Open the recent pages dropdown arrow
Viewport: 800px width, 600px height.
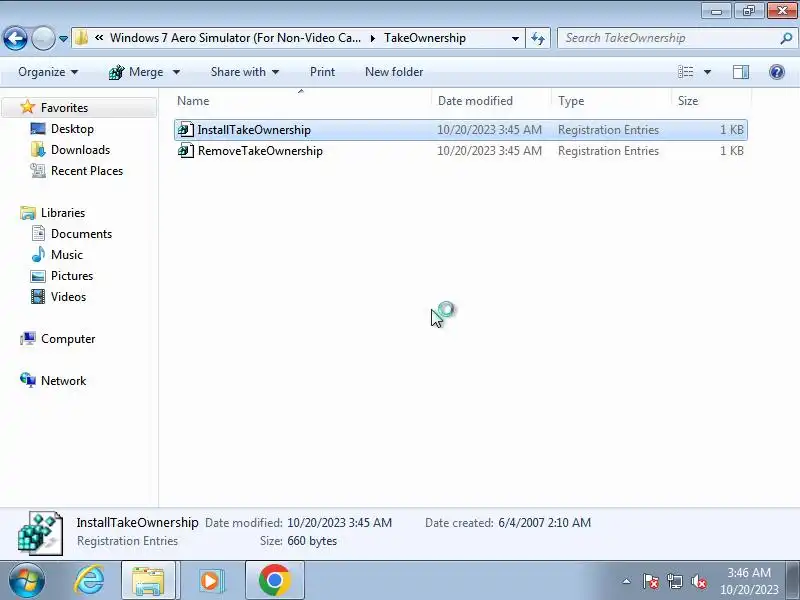point(63,39)
